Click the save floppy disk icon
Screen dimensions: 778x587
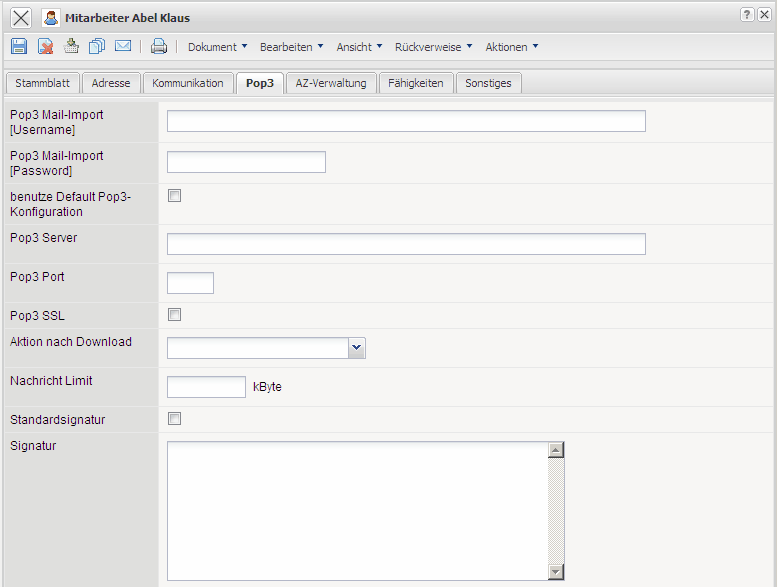pos(19,46)
